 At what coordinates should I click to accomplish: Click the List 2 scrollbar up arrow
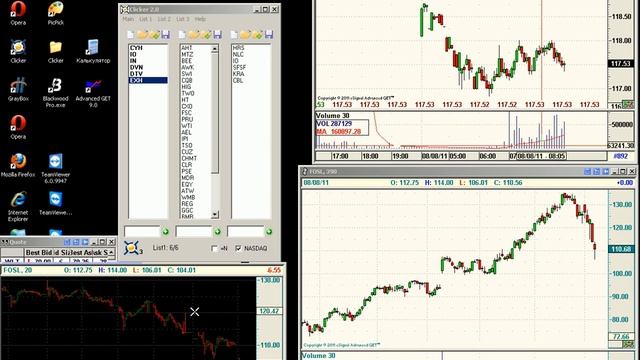pos(215,49)
